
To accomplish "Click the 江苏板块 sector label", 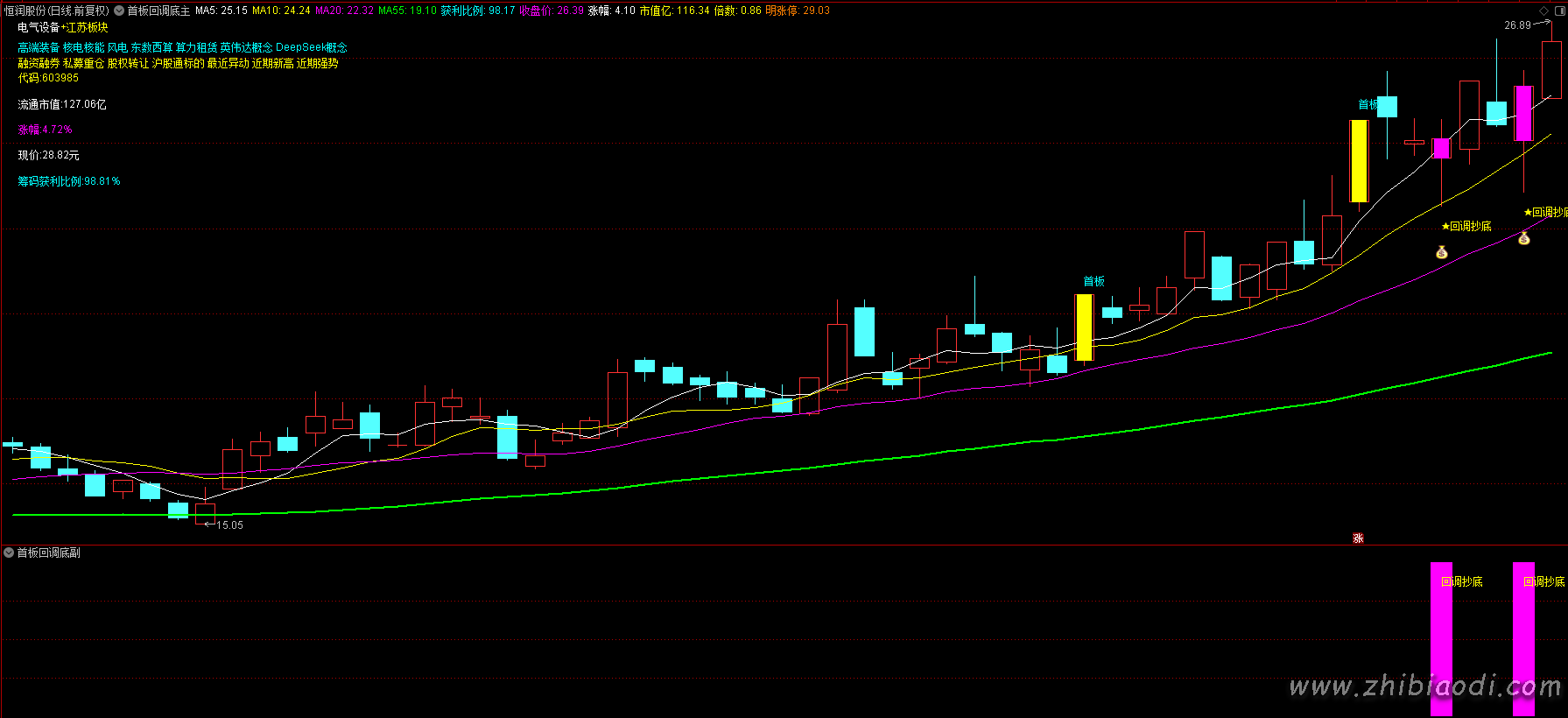I will [87, 28].
